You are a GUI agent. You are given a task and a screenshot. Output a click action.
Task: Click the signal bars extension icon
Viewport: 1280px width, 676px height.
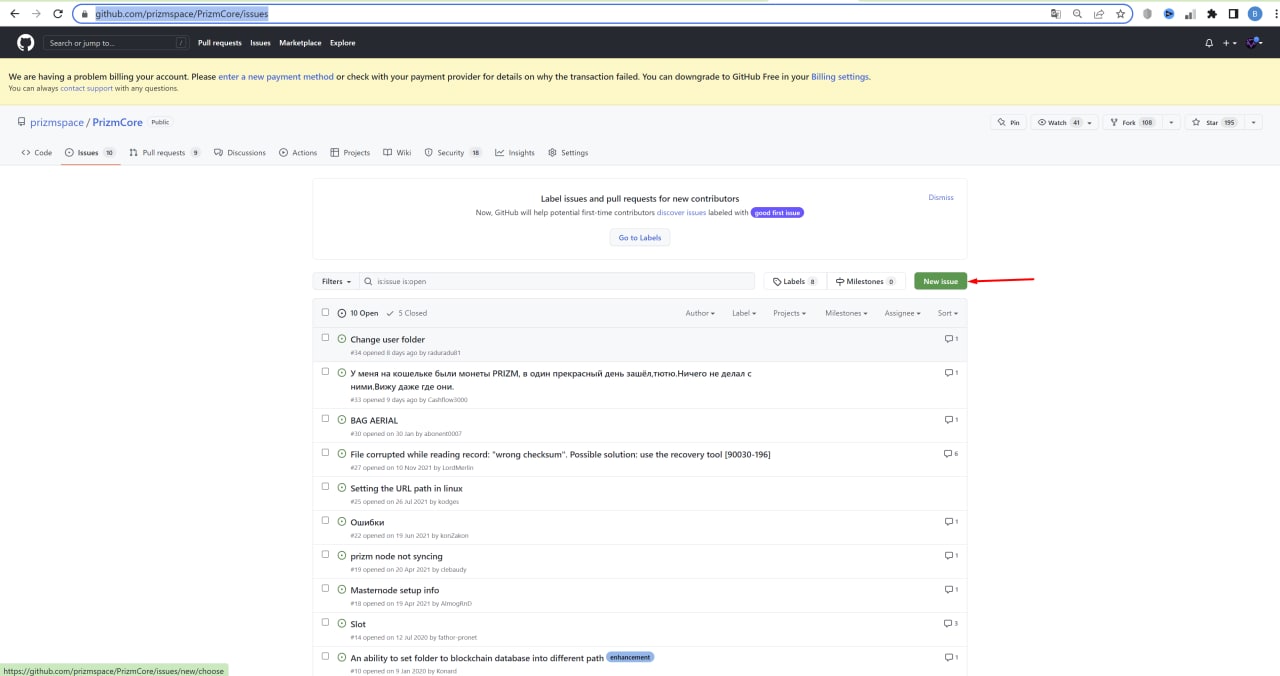tap(1190, 14)
